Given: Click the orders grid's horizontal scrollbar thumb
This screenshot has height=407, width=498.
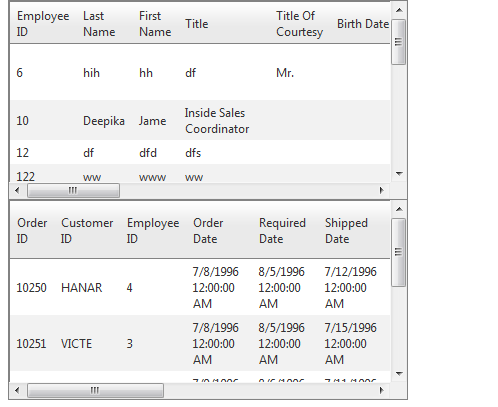Looking at the screenshot, I should [x=95, y=390].
